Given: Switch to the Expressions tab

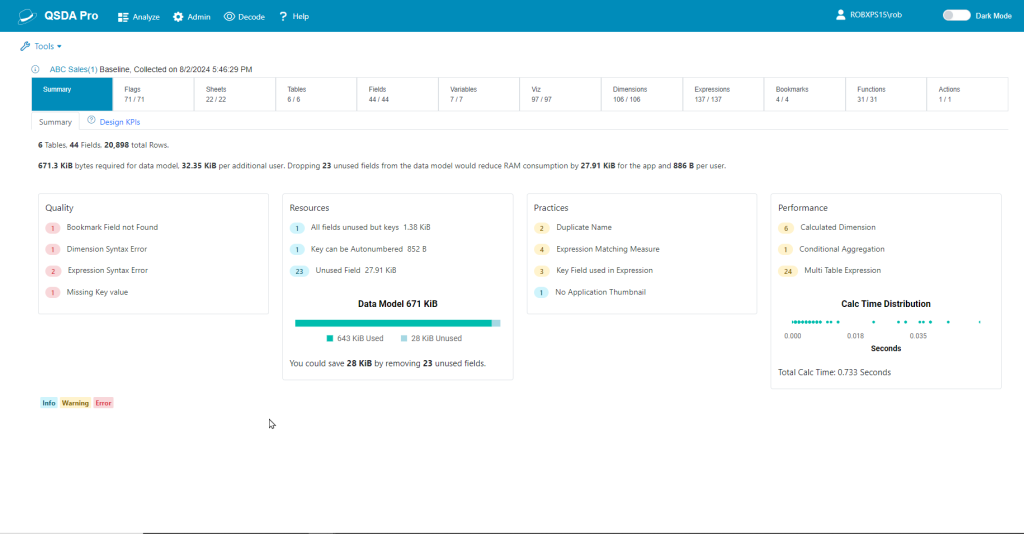Looking at the screenshot, I should (x=723, y=94).
